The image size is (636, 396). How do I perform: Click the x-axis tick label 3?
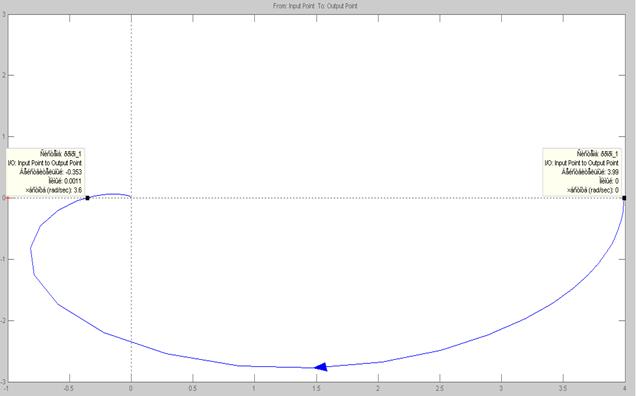[x=501, y=388]
